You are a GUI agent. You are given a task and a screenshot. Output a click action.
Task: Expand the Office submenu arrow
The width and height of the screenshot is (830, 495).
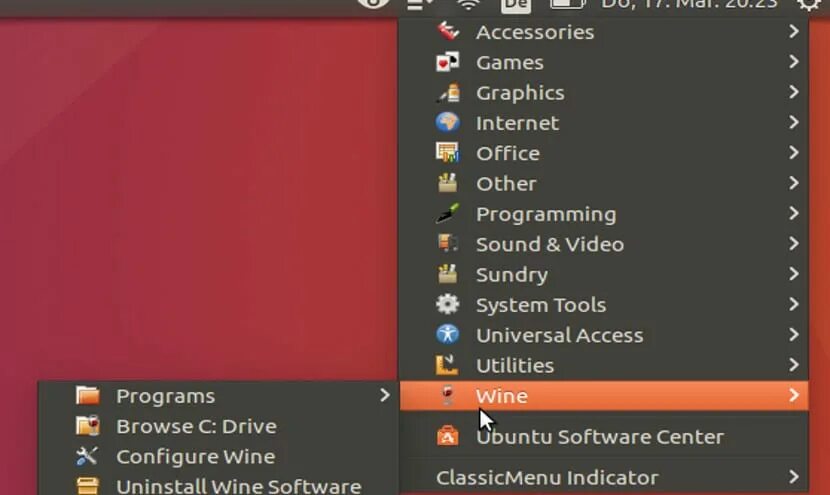[x=793, y=152]
